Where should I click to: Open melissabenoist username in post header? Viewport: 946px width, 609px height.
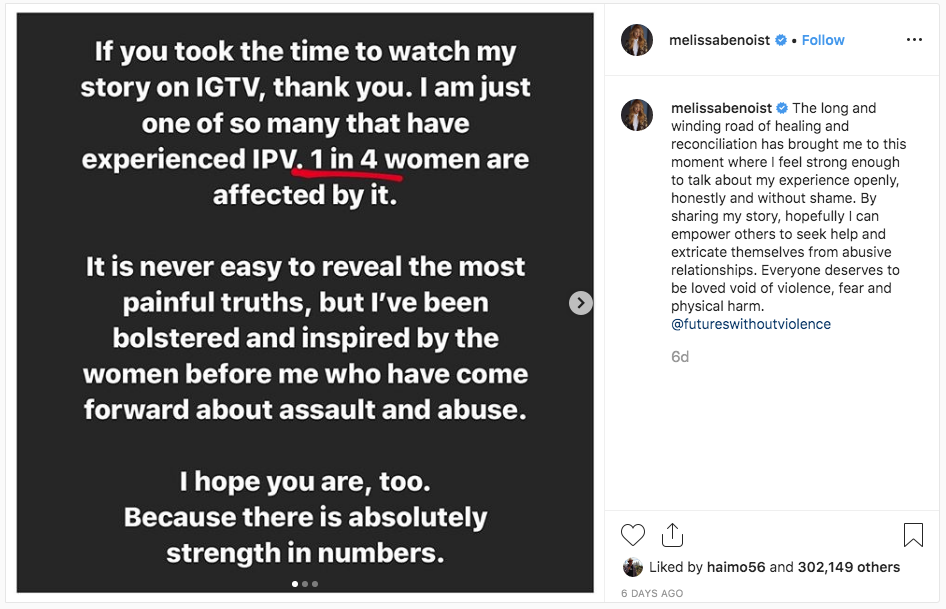click(x=720, y=40)
